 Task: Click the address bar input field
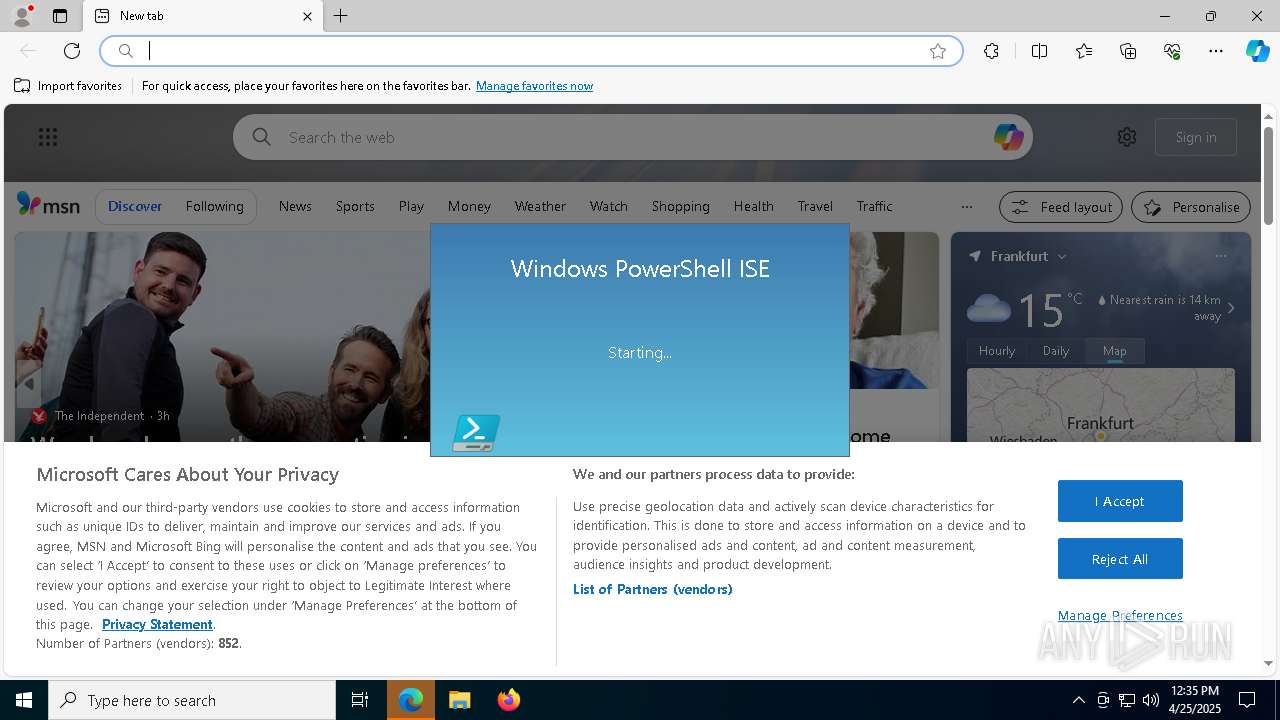530,51
